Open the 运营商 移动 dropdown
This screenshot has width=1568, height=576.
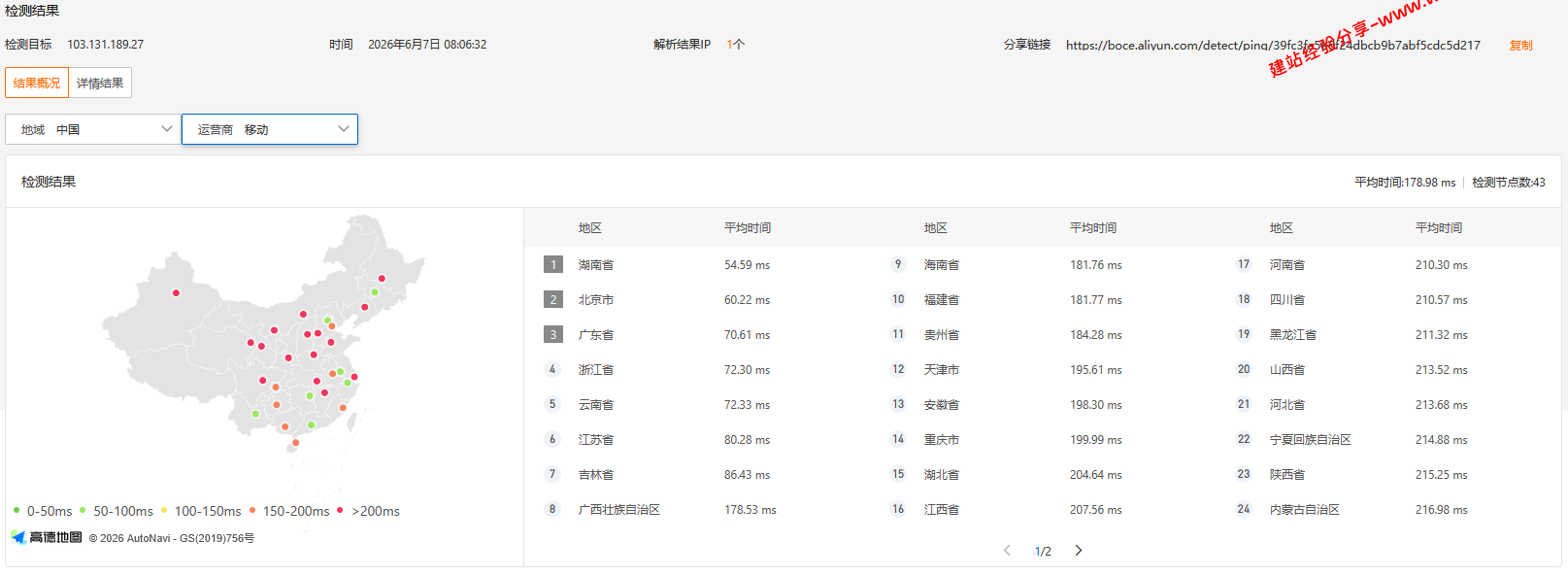point(270,129)
